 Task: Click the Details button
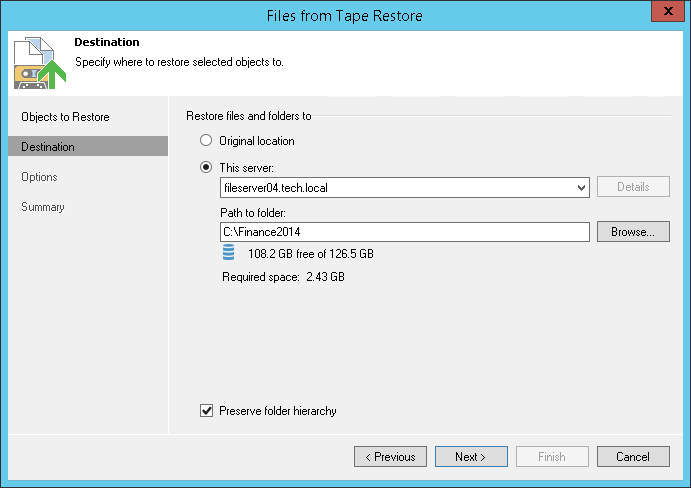coord(633,187)
